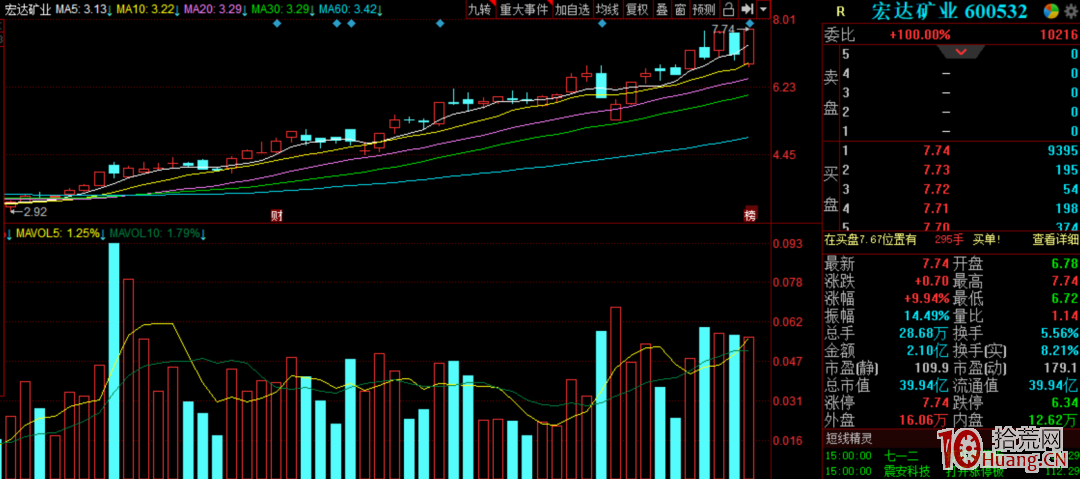Click the 市盈(动) 179.1 value
1080x479 pixels.
point(1062,368)
